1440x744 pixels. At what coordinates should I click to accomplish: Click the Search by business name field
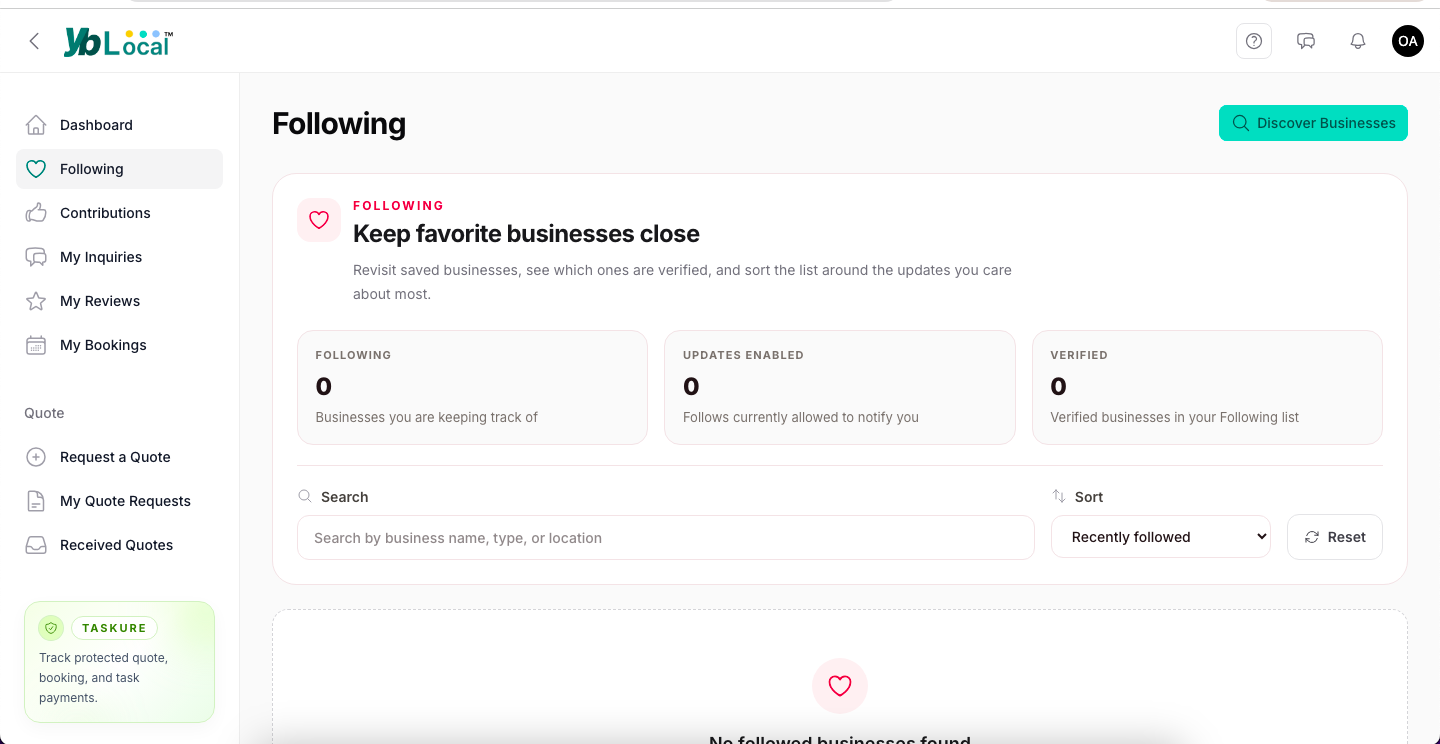click(x=665, y=538)
